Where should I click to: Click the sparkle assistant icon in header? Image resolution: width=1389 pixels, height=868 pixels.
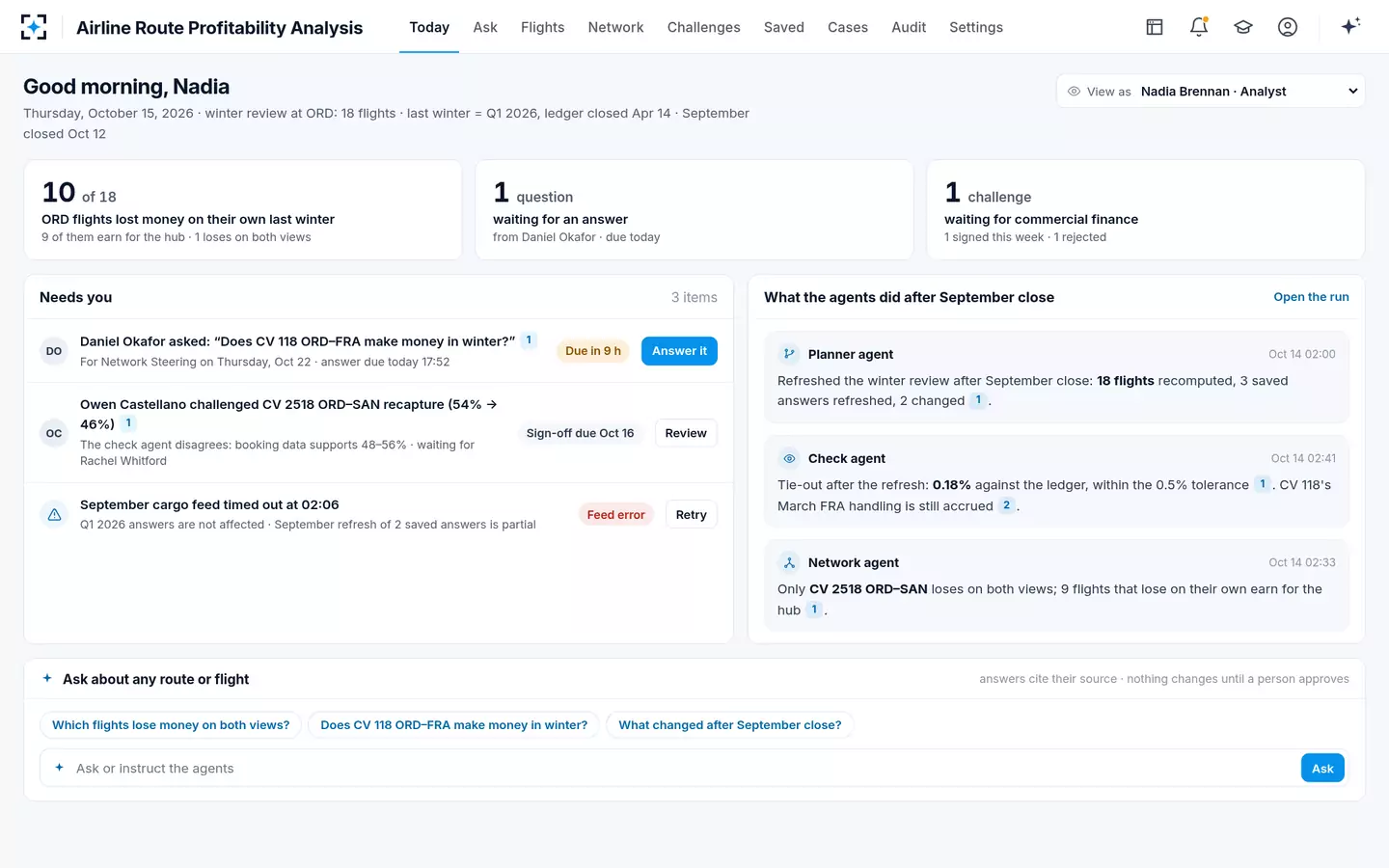[1350, 26]
